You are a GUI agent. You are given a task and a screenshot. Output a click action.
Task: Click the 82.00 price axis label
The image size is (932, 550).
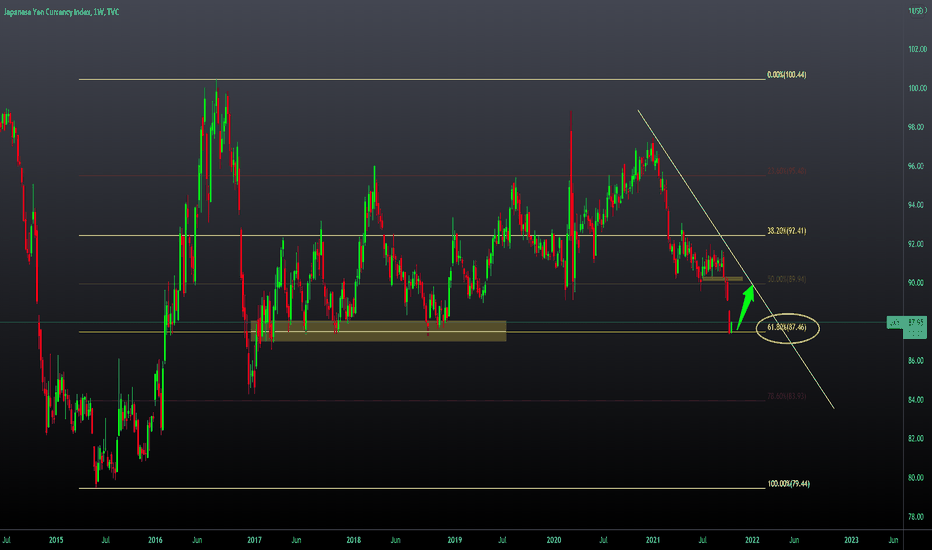[x=917, y=439]
